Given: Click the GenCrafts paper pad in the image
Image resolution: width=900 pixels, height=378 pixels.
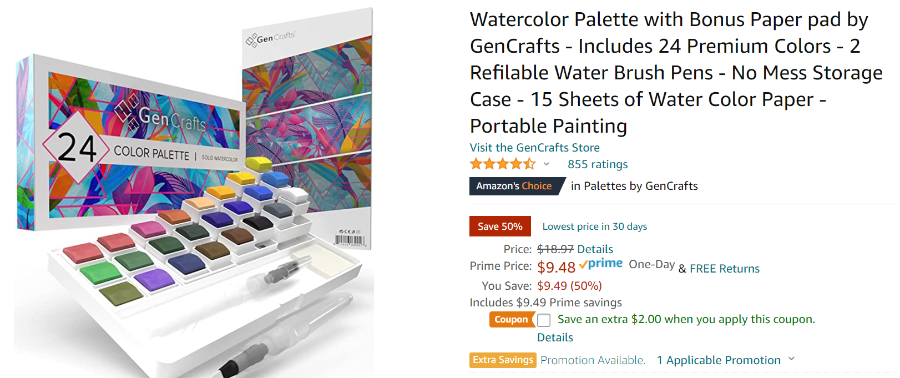Looking at the screenshot, I should click(x=308, y=129).
